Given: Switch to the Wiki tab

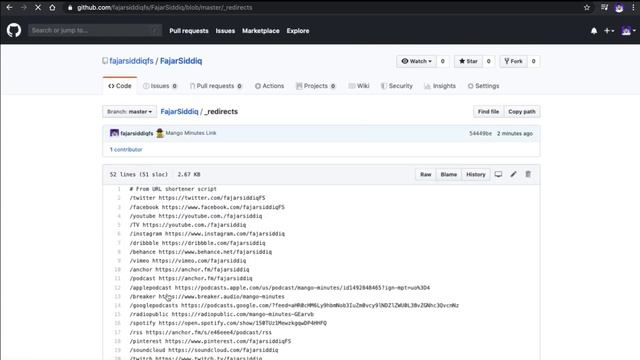Looking at the screenshot, I should click(x=359, y=86).
